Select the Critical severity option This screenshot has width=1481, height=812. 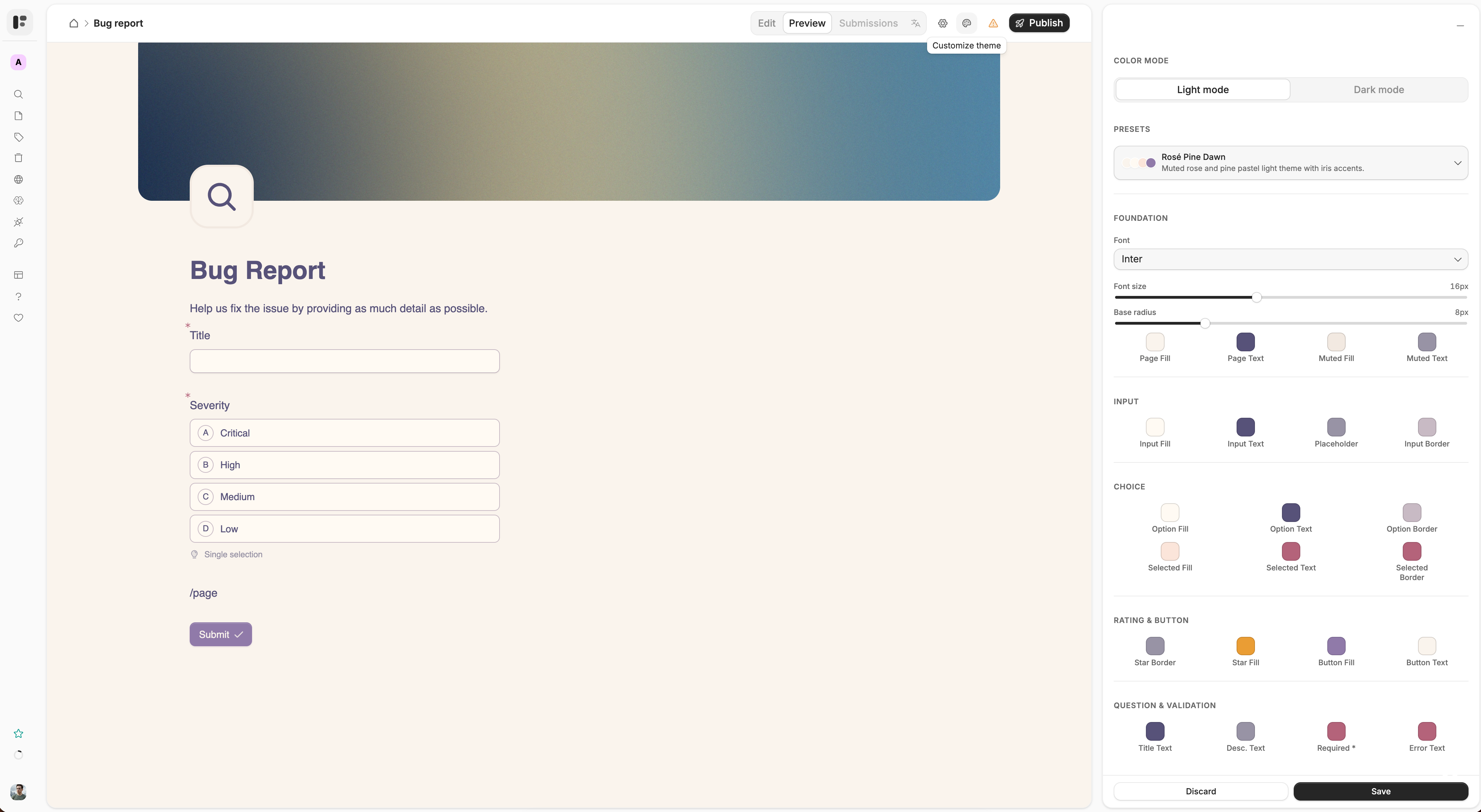(x=344, y=433)
